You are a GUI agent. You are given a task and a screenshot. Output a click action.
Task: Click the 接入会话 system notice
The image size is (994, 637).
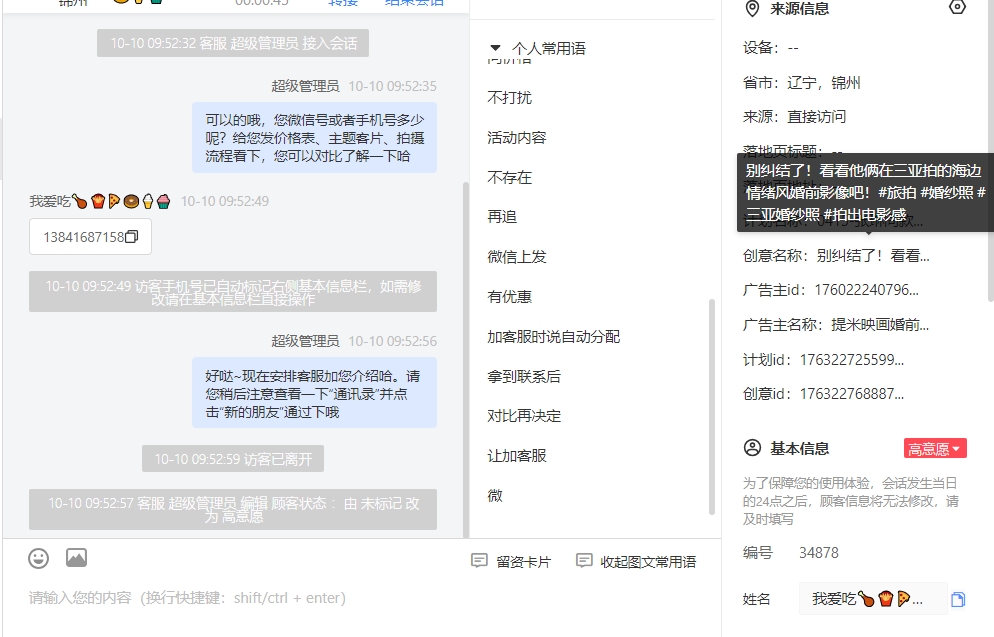[x=233, y=43]
